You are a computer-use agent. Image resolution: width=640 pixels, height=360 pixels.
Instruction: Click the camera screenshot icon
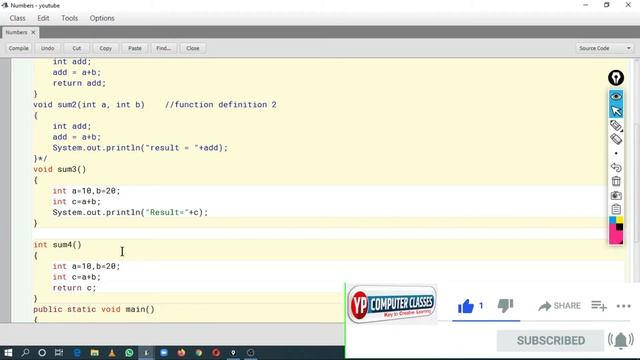coord(616,195)
